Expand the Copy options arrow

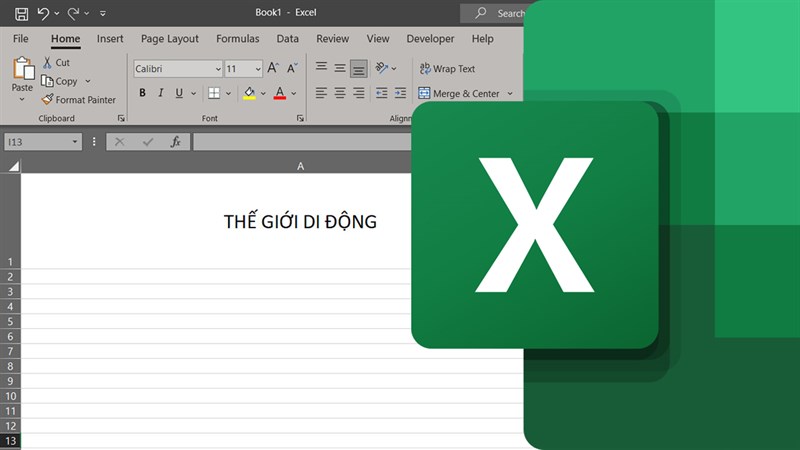point(88,81)
